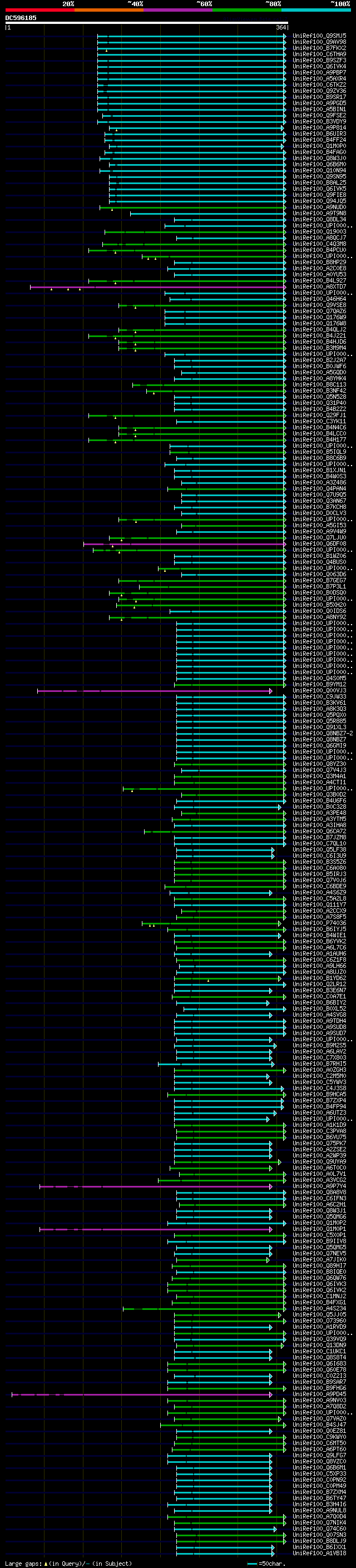
Task: Open hit UniRef100_C6THA9
Action: [x=319, y=54]
